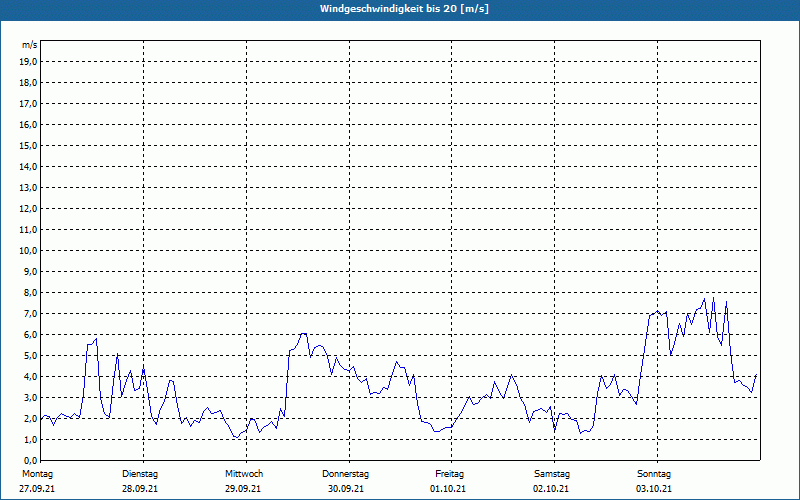Select the 02.10.21 date label

point(551,489)
